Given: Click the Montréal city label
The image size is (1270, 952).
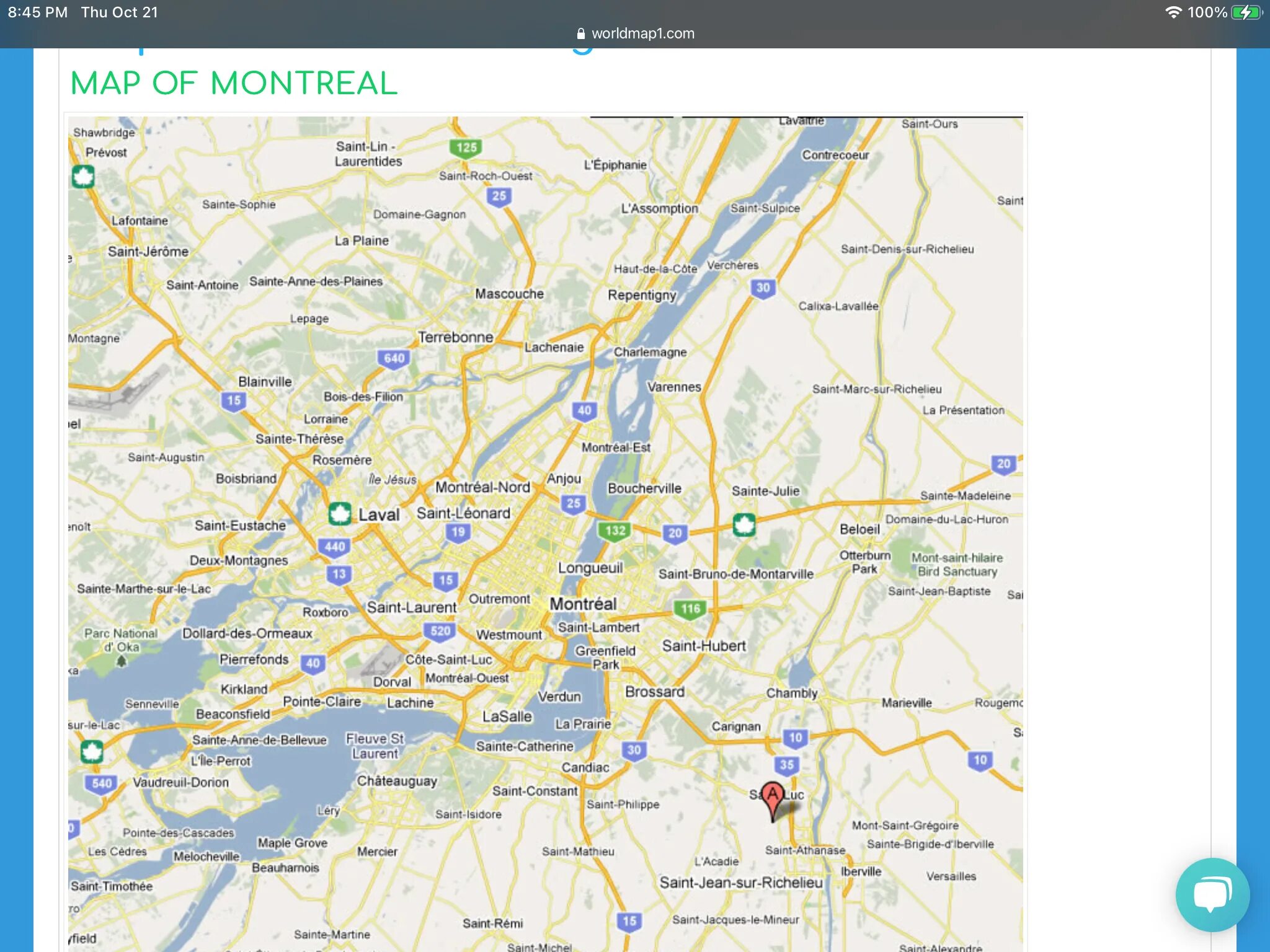Looking at the screenshot, I should pyautogui.click(x=583, y=604).
